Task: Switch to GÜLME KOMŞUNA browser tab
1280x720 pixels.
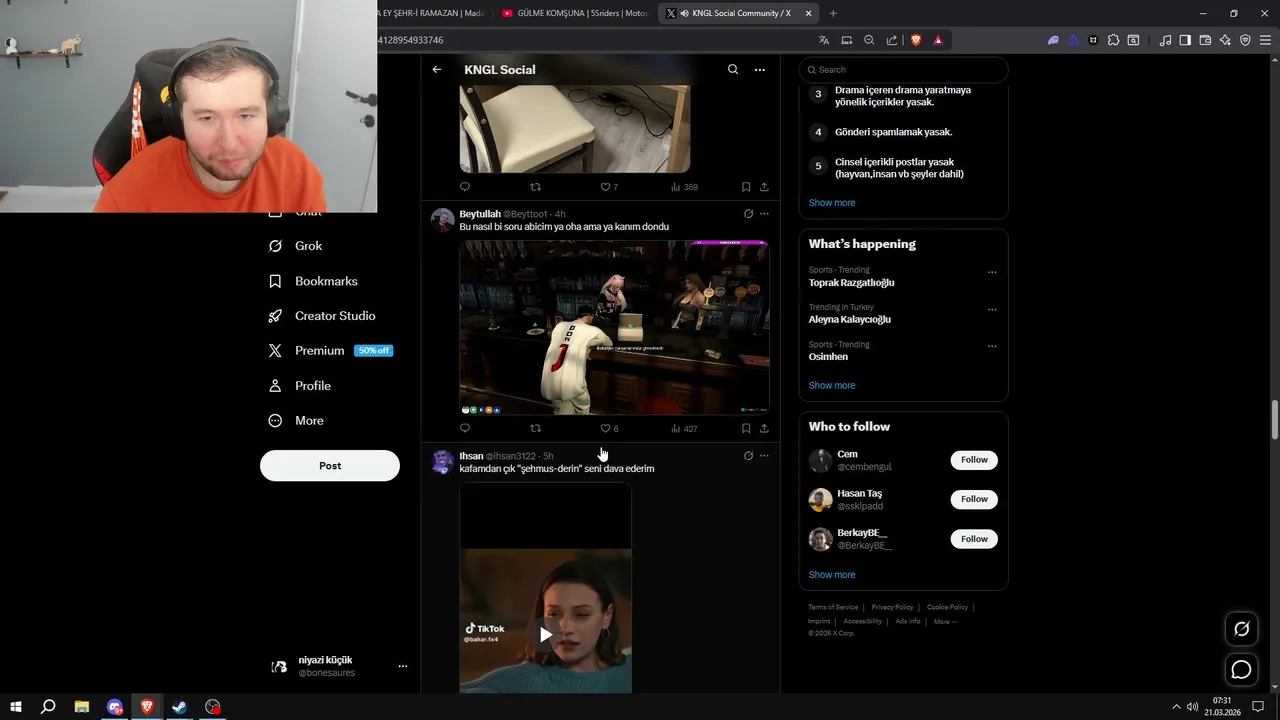Action: 575,13
